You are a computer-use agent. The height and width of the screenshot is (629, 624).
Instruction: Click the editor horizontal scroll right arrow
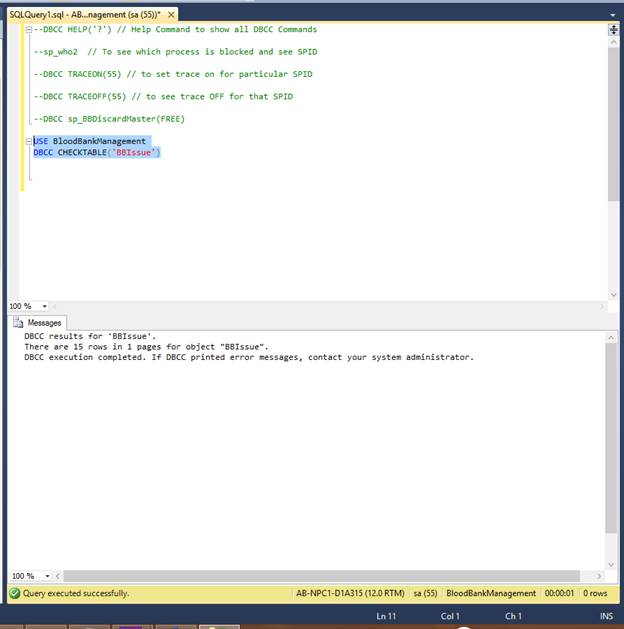602,306
